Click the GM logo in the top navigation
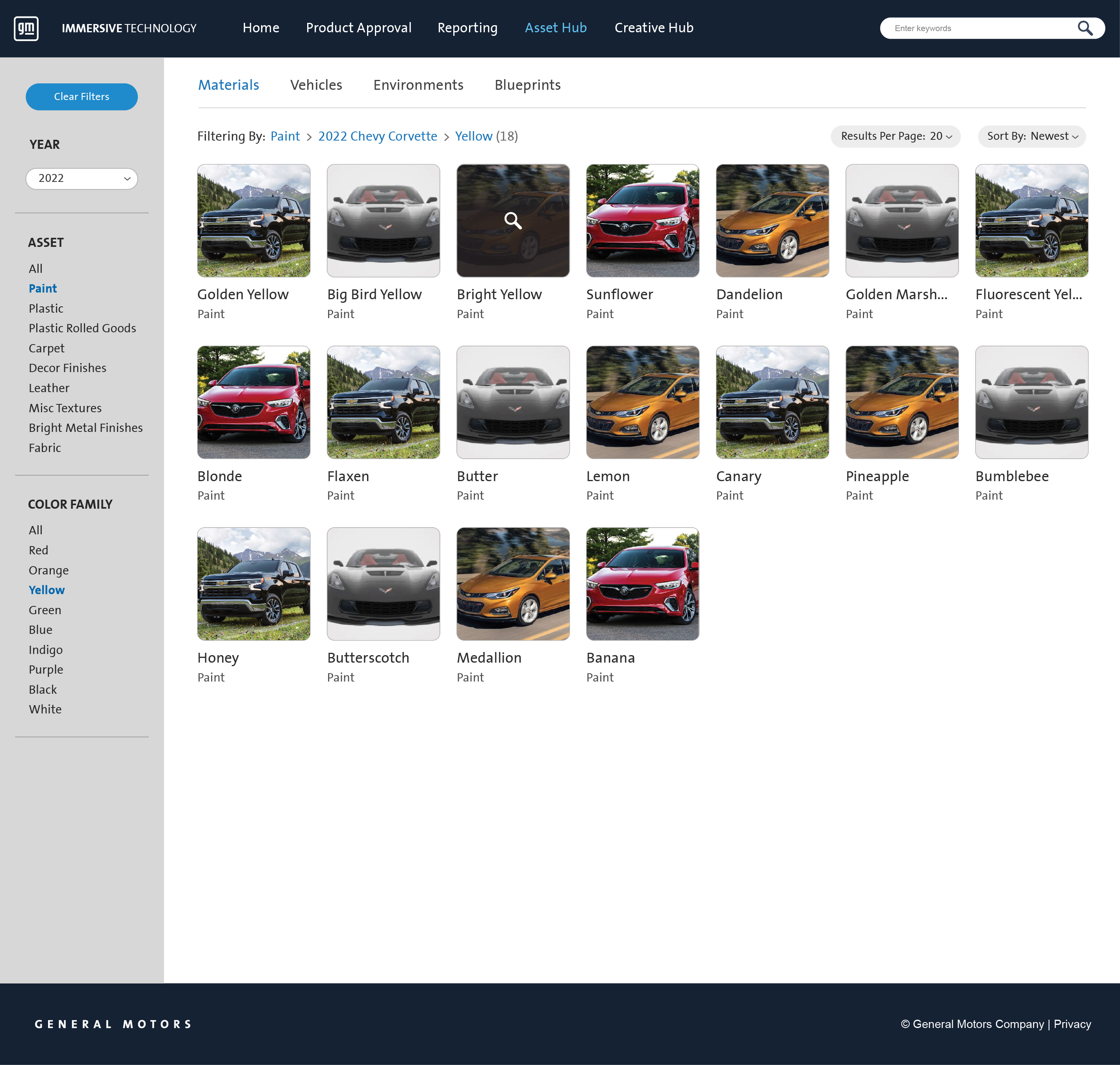 [x=26, y=28]
